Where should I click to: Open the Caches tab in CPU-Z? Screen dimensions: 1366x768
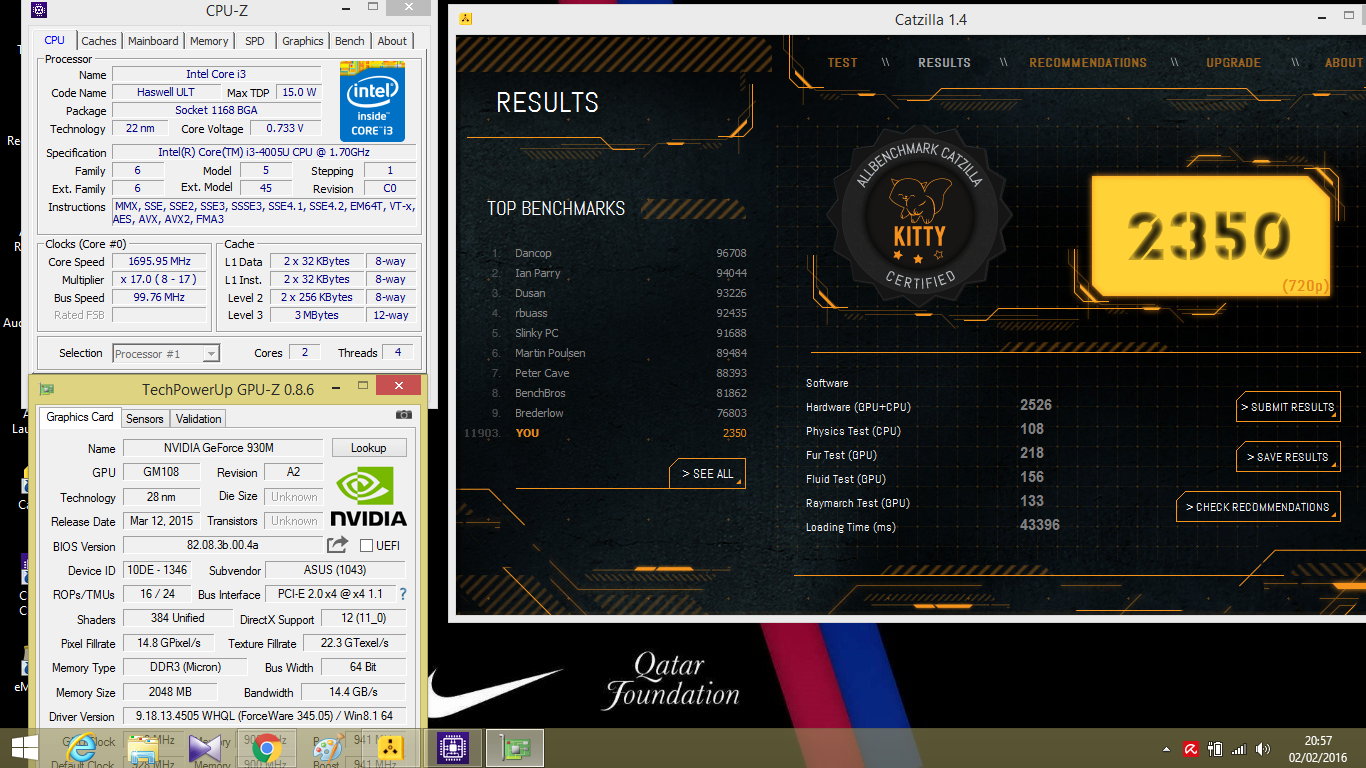[x=99, y=41]
